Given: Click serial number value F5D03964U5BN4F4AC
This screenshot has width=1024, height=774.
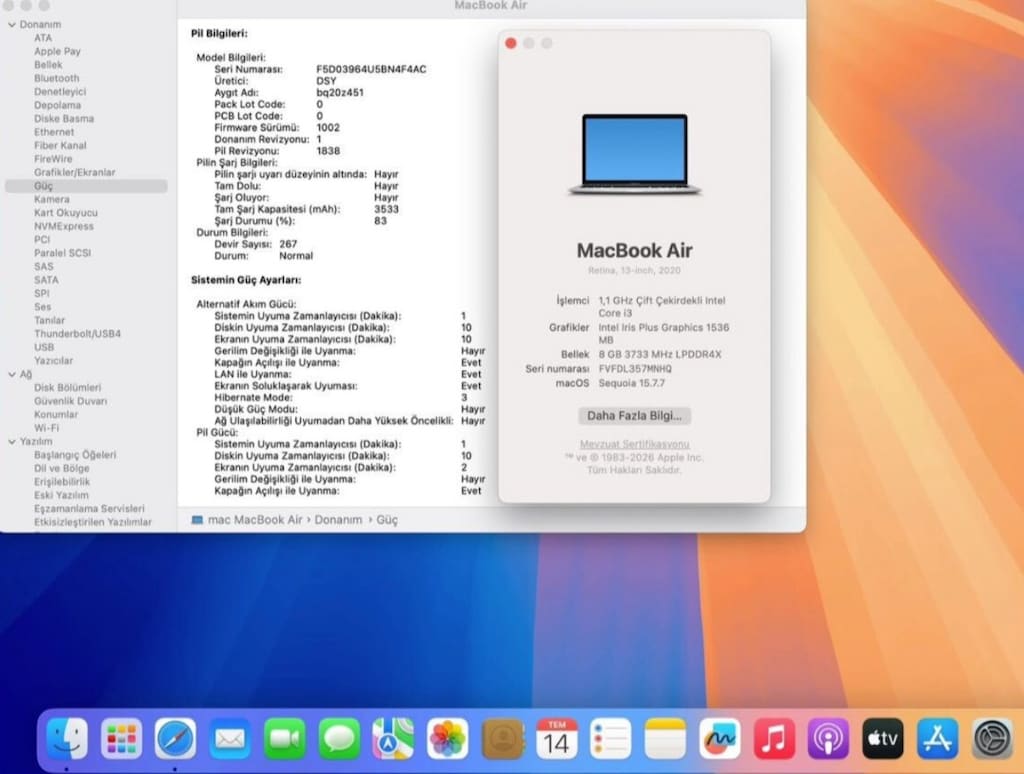Looking at the screenshot, I should (x=371, y=69).
